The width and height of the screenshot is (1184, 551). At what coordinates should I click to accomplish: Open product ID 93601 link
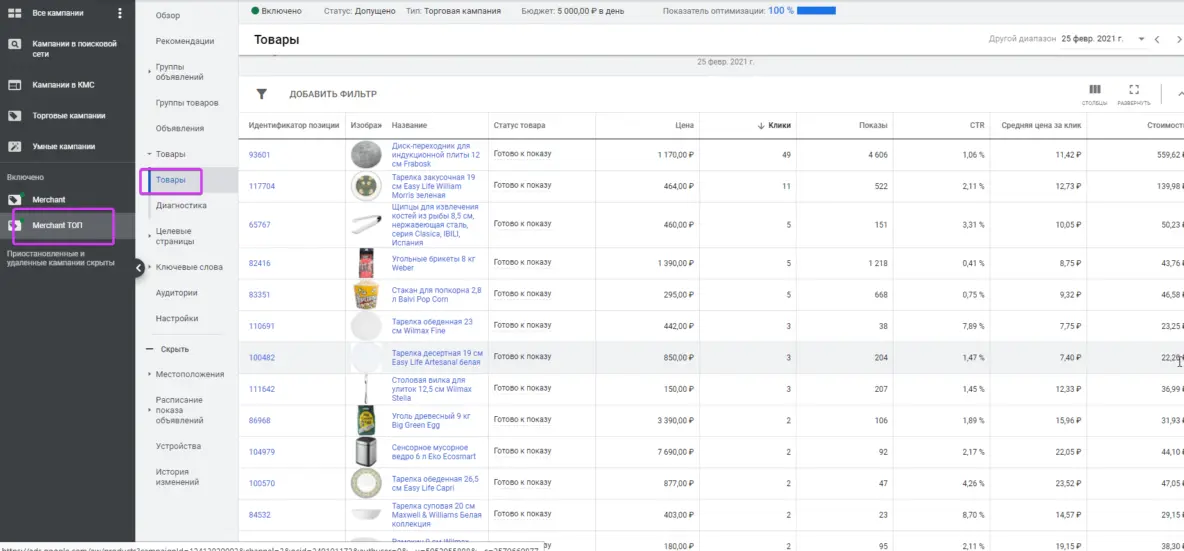(x=259, y=155)
